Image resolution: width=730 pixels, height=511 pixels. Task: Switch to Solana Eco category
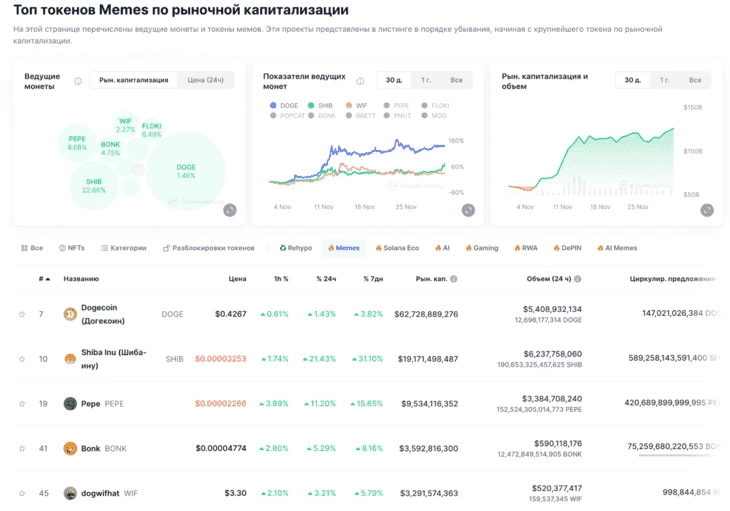tap(397, 248)
